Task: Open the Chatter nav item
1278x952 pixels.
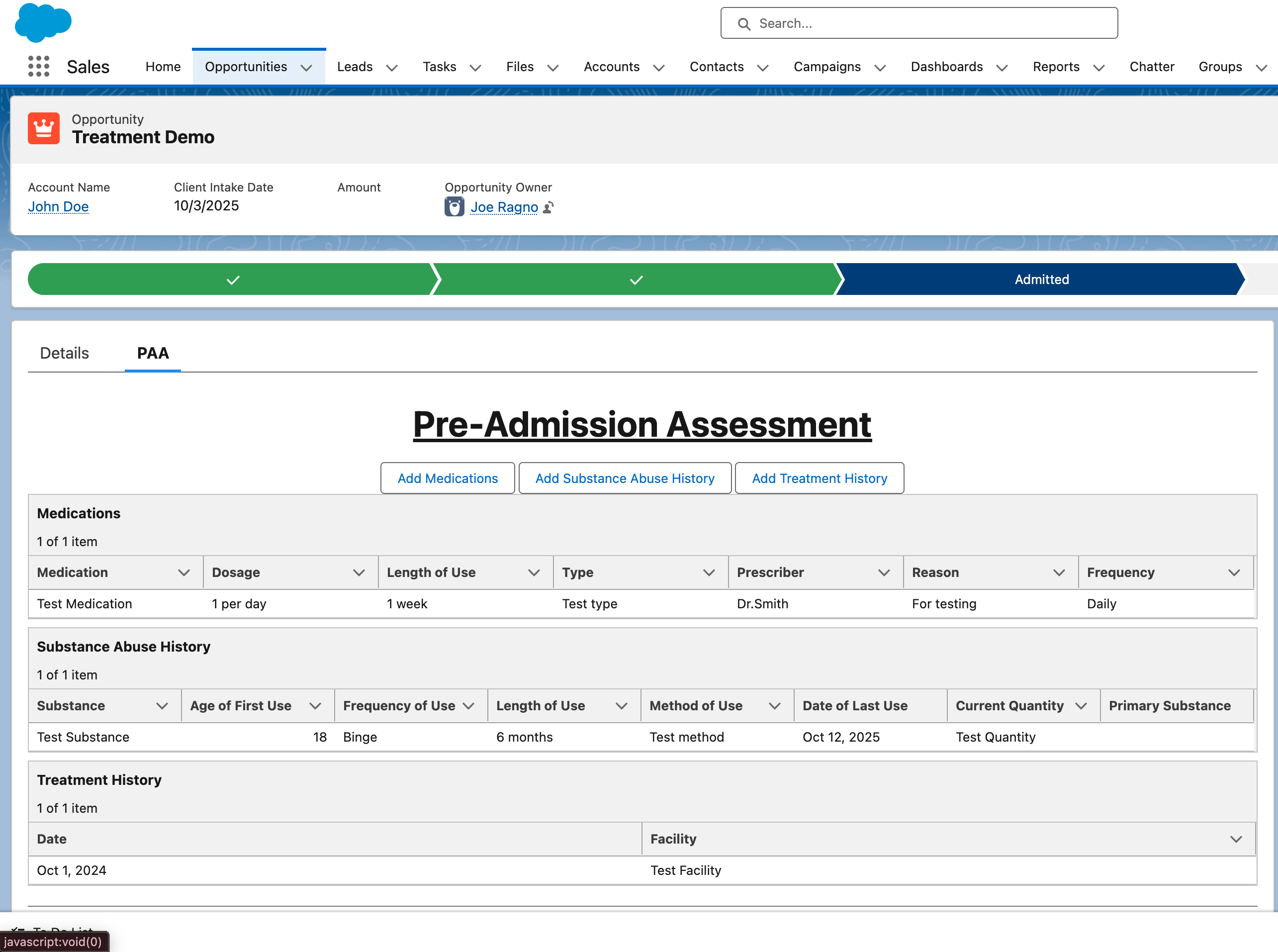Action: (1151, 67)
